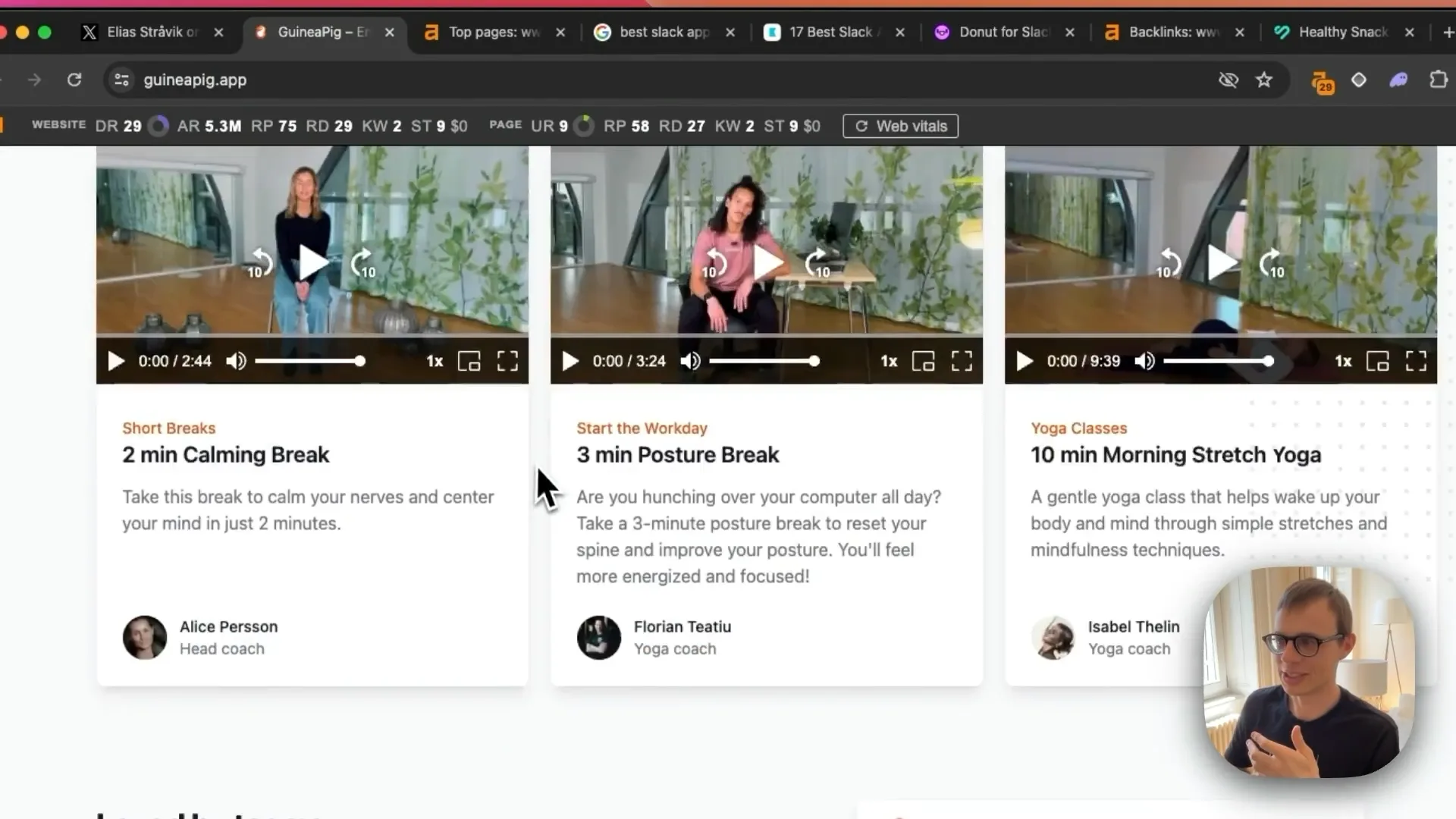Image resolution: width=1456 pixels, height=819 pixels.
Task: Rewind 10 seconds in Calming Break video
Action: coord(260,264)
